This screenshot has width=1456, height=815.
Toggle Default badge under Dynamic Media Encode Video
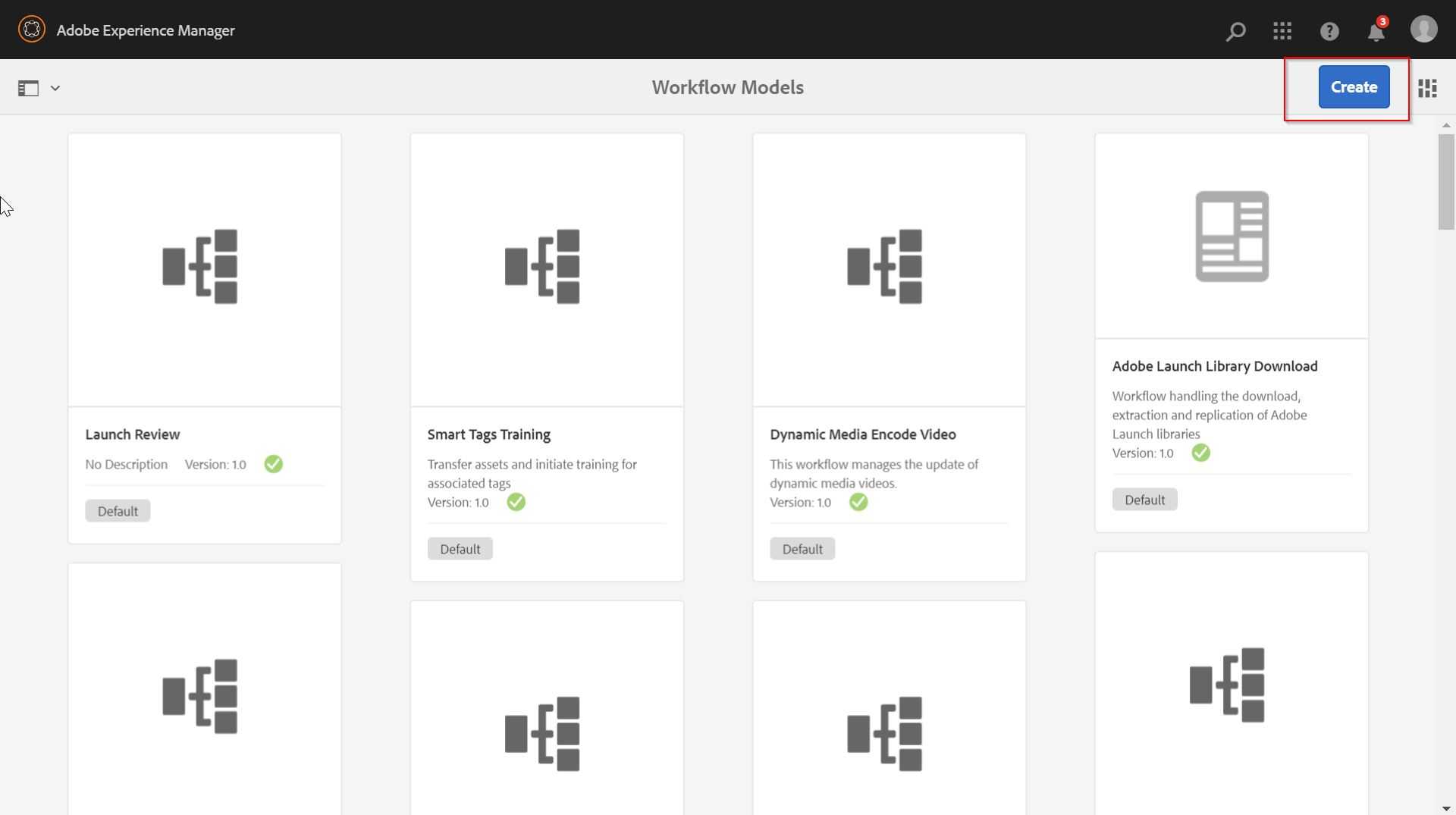802,548
